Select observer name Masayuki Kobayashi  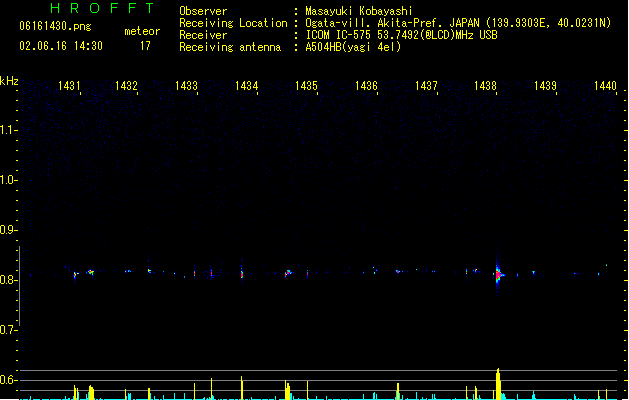pos(359,11)
